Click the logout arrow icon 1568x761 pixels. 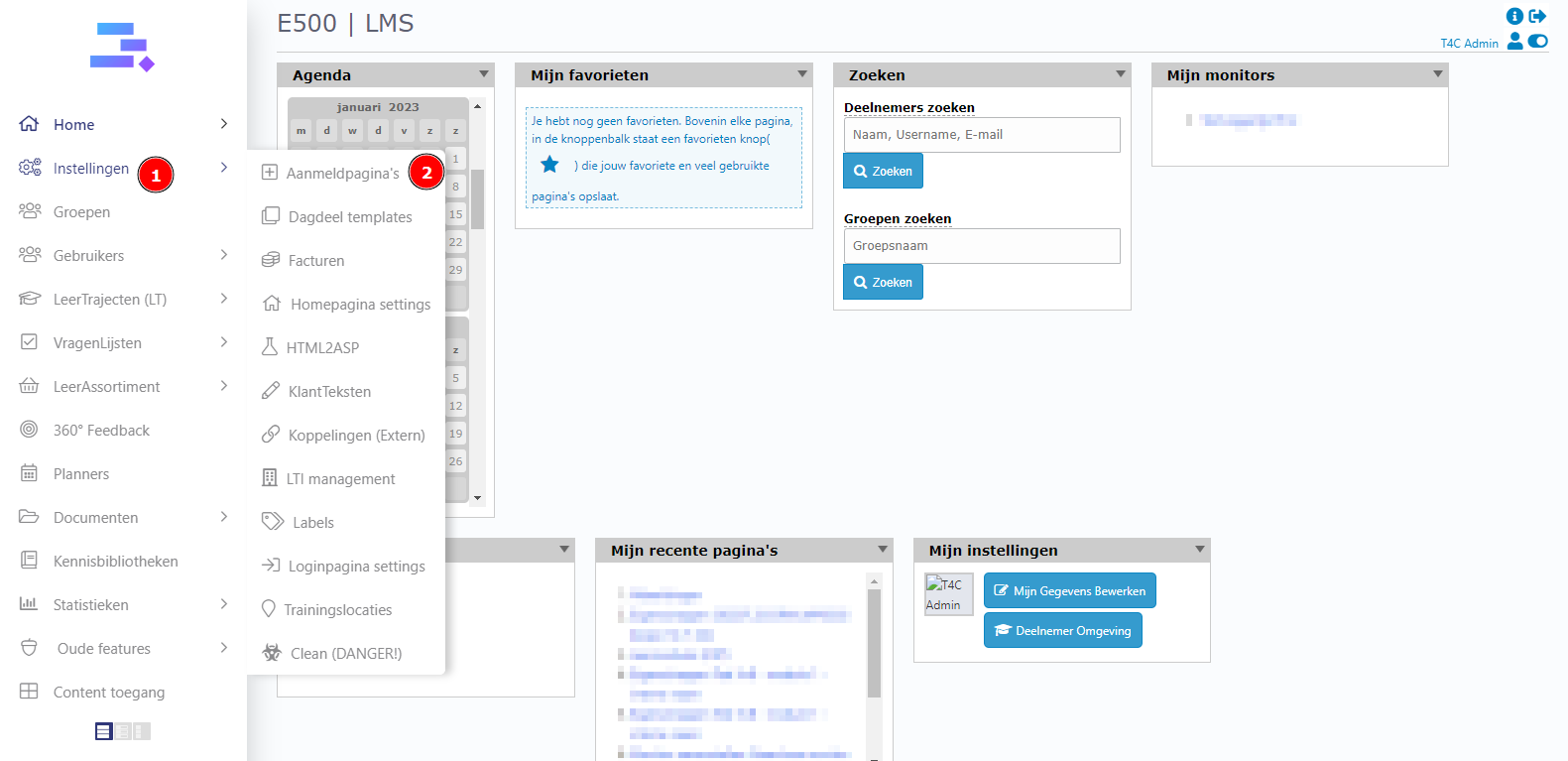[x=1537, y=16]
